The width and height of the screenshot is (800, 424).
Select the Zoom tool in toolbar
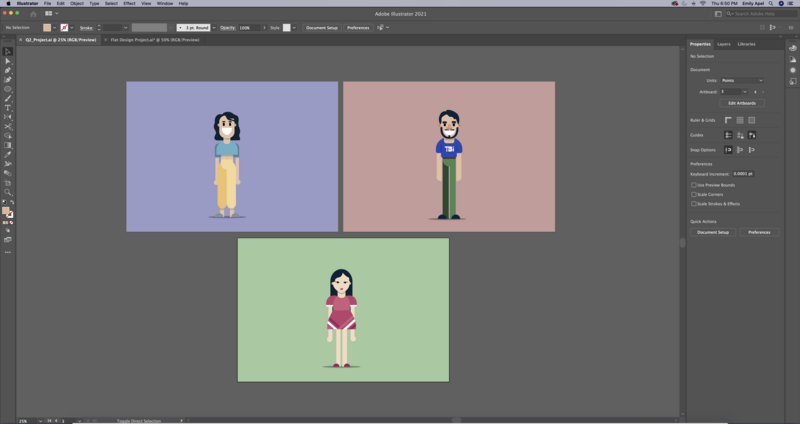(x=7, y=192)
